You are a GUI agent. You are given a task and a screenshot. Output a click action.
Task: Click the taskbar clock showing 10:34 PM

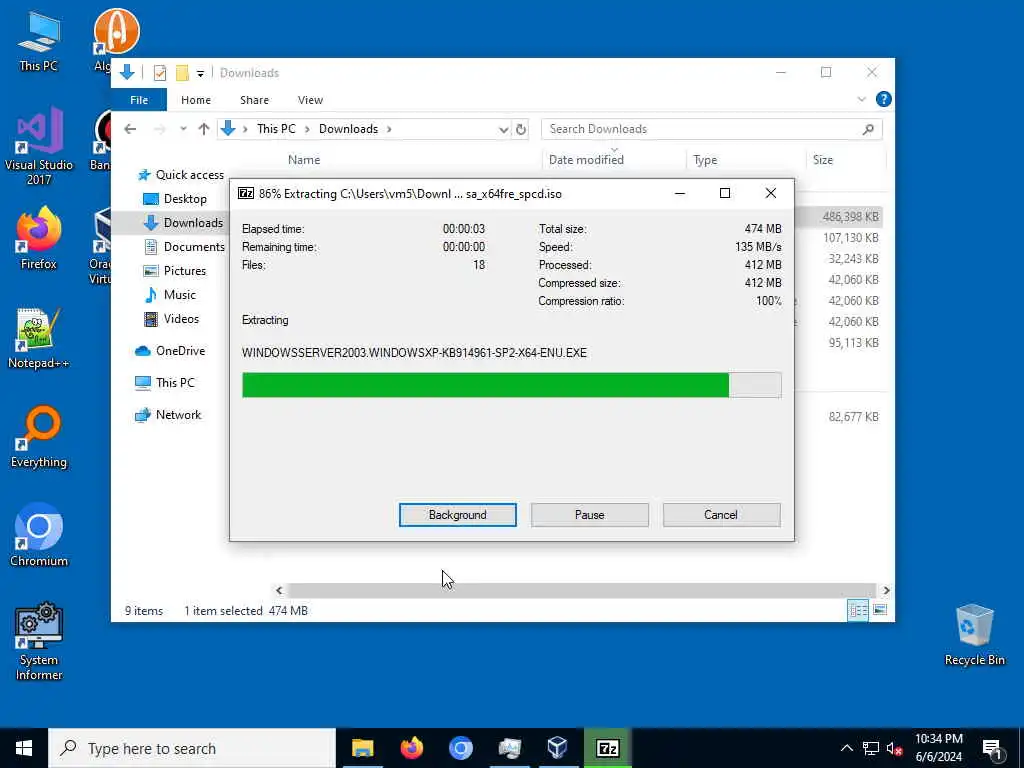938,748
